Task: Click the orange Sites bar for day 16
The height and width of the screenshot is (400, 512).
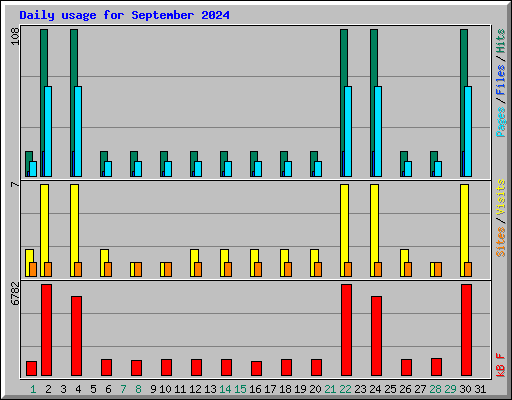Action: click(258, 269)
